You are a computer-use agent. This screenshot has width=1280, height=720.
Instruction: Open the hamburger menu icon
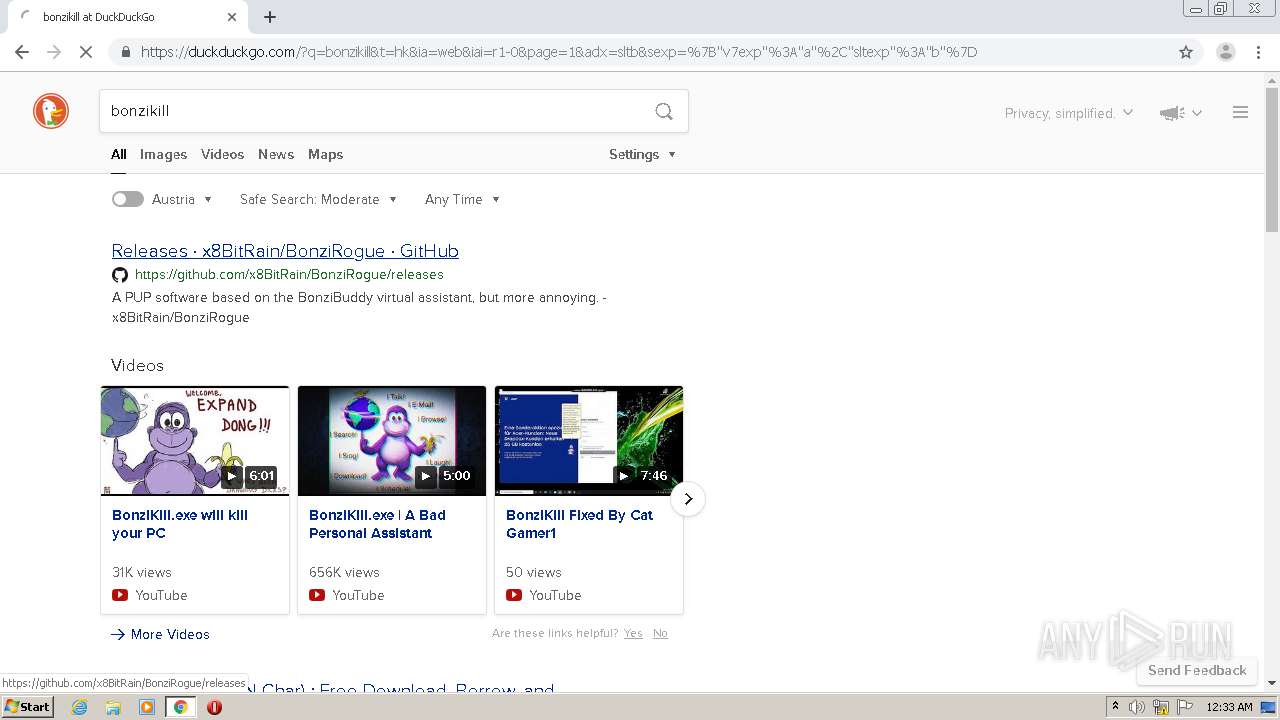click(1240, 113)
